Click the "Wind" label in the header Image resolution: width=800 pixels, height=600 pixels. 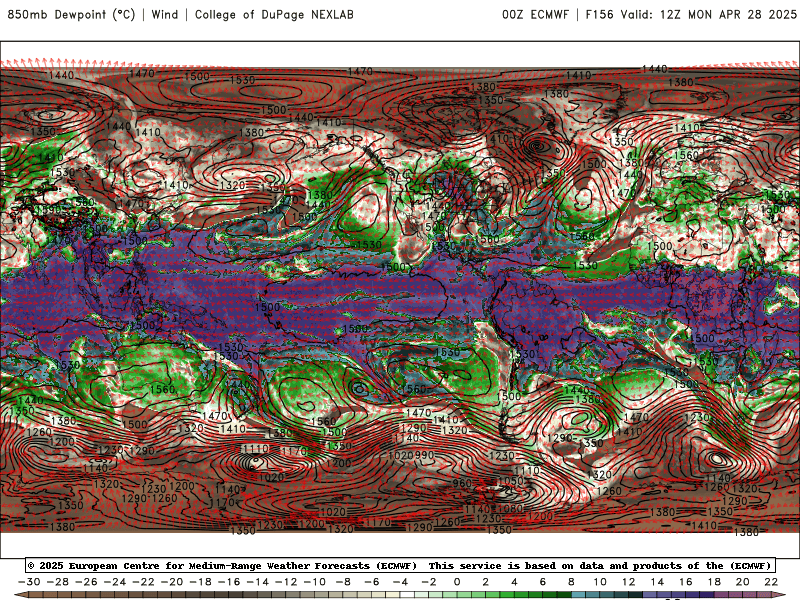pyautogui.click(x=165, y=14)
